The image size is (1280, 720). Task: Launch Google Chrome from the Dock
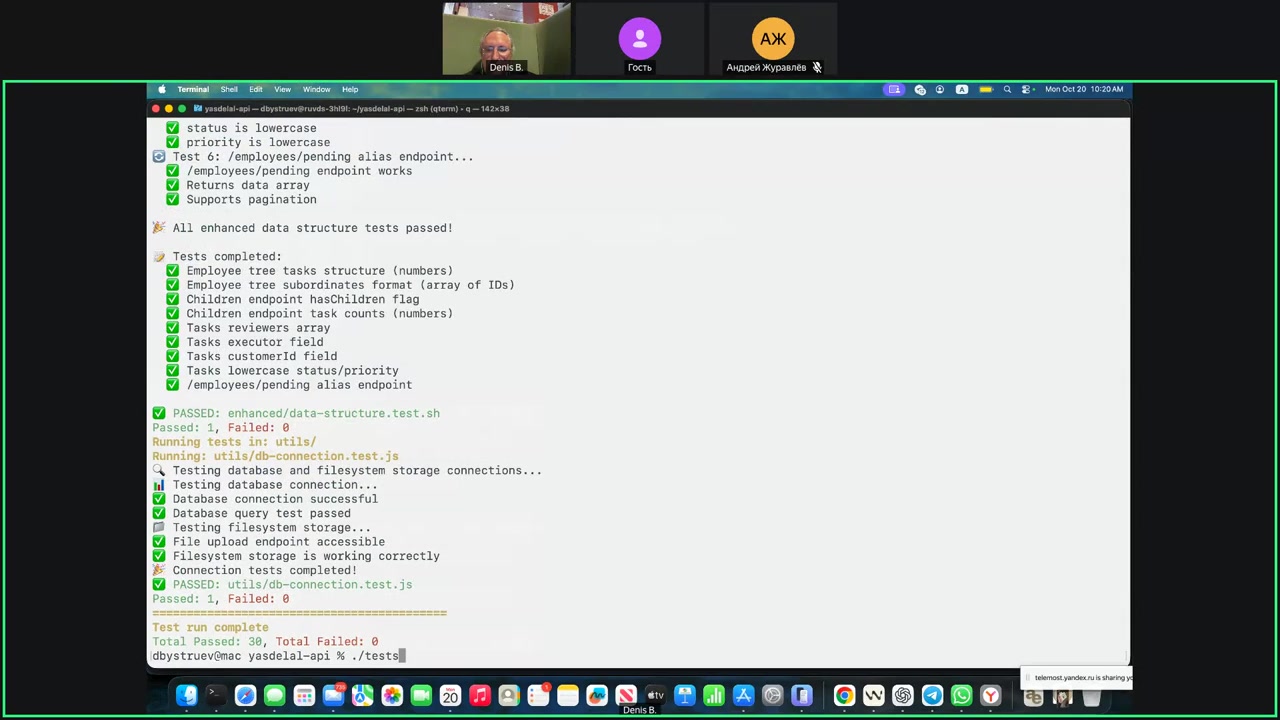[x=844, y=696]
